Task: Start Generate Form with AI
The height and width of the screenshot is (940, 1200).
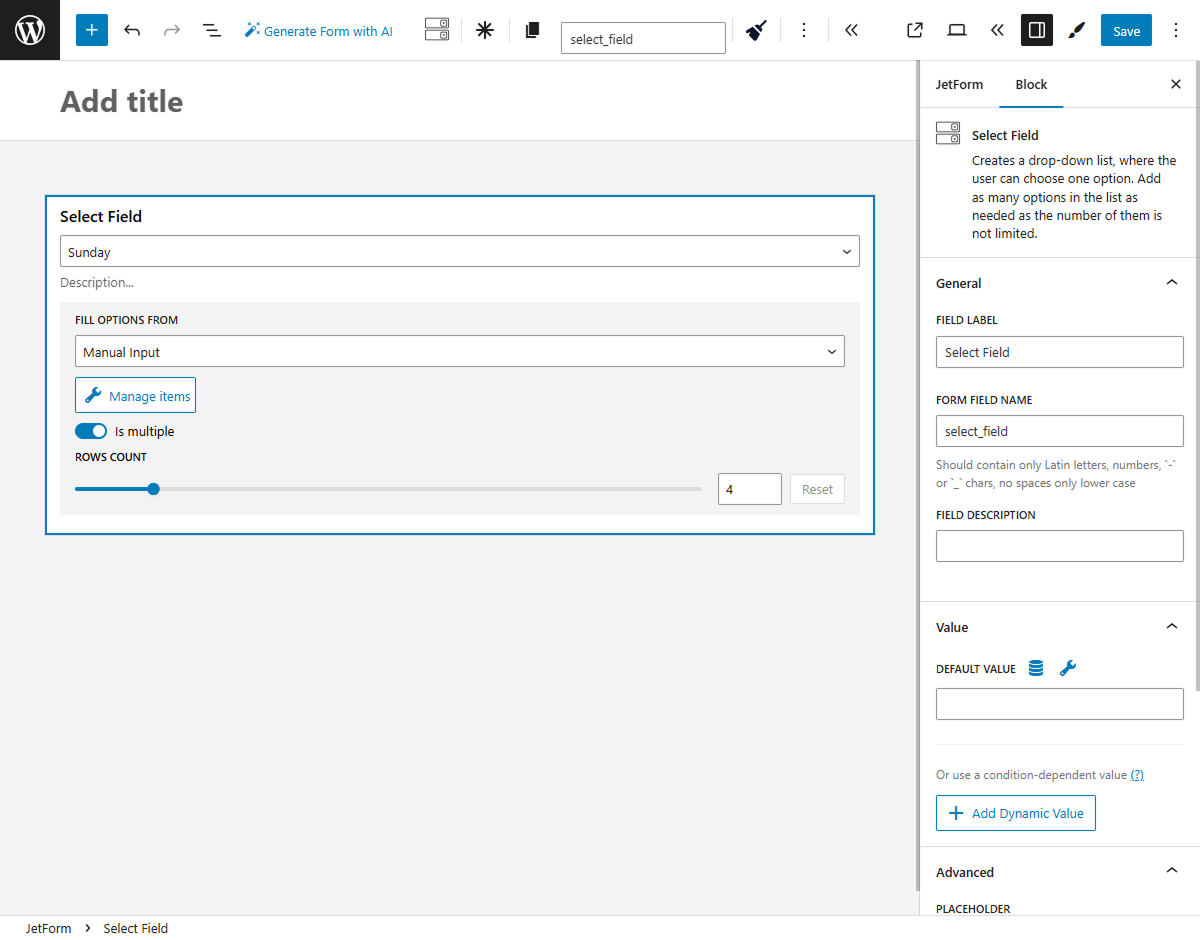Action: pyautogui.click(x=318, y=30)
